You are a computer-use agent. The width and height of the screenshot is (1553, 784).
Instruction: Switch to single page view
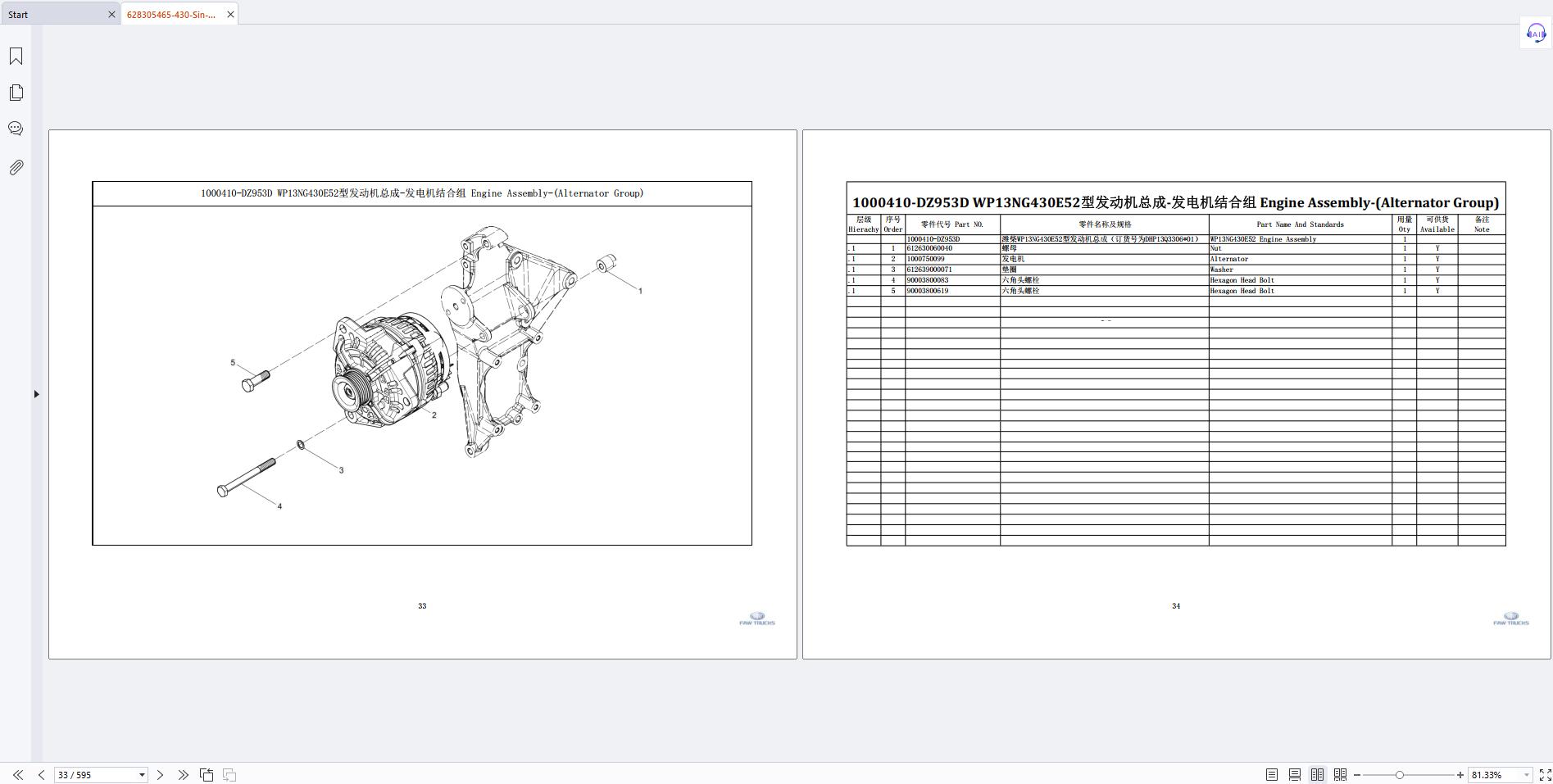click(x=1272, y=775)
